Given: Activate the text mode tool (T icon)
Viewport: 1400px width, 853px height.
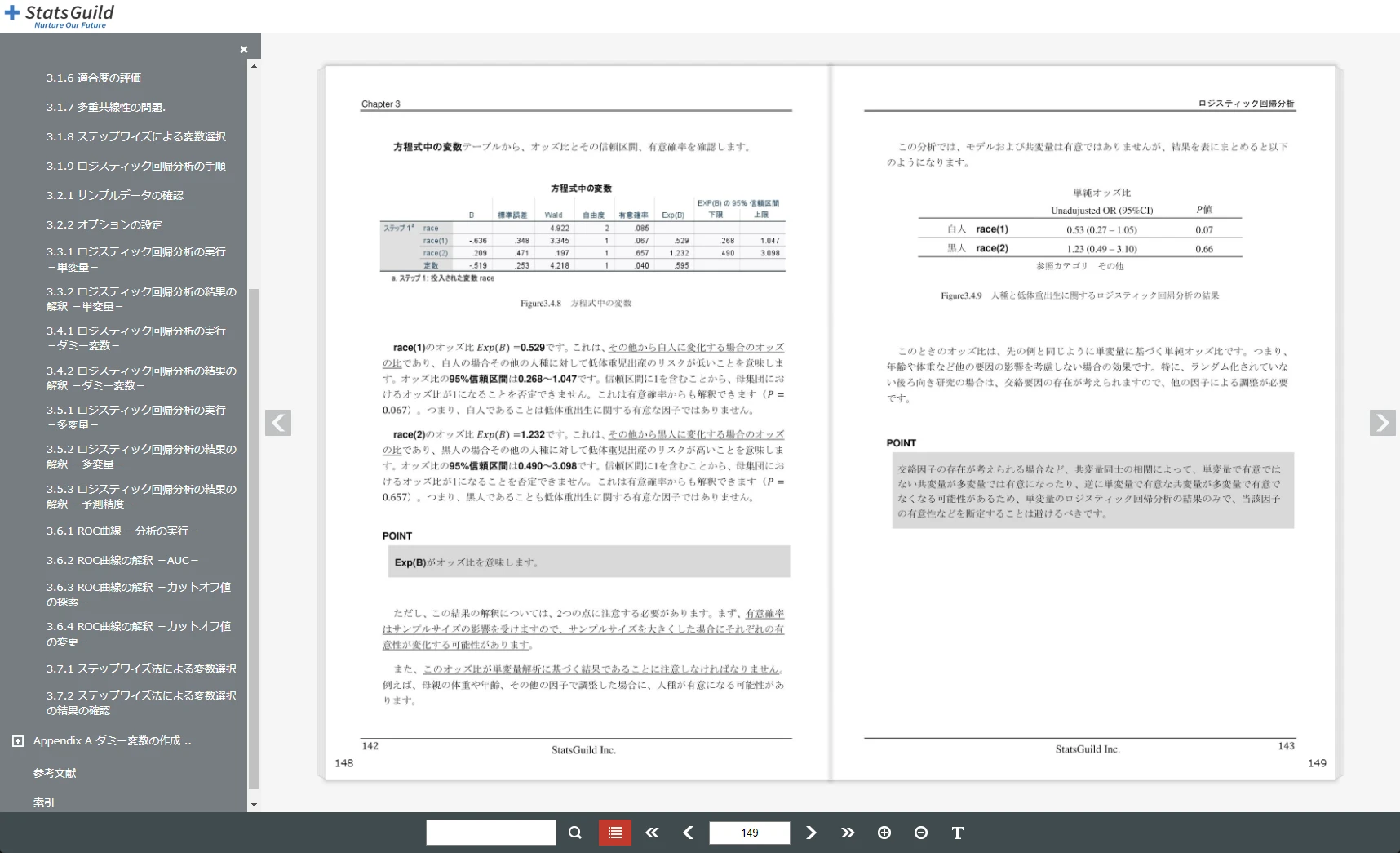Looking at the screenshot, I should pyautogui.click(x=957, y=833).
